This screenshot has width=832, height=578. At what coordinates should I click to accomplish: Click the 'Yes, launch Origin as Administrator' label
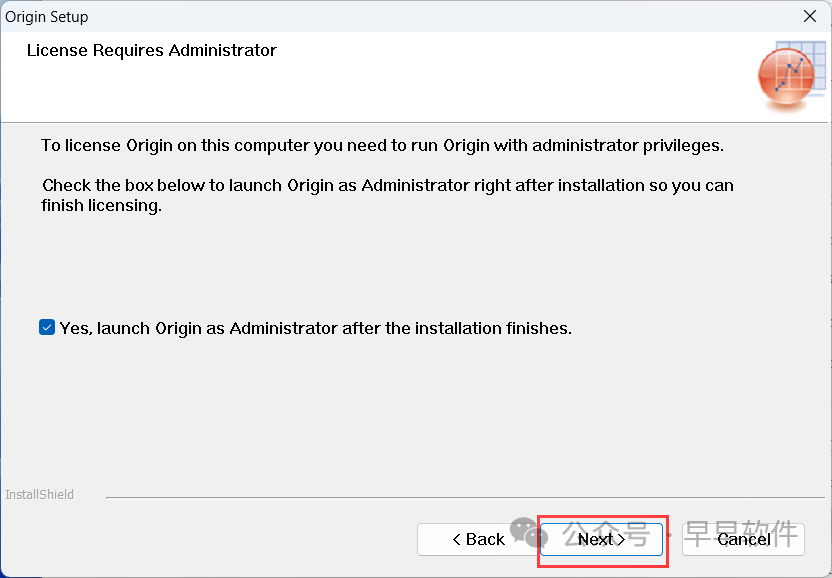[315, 328]
